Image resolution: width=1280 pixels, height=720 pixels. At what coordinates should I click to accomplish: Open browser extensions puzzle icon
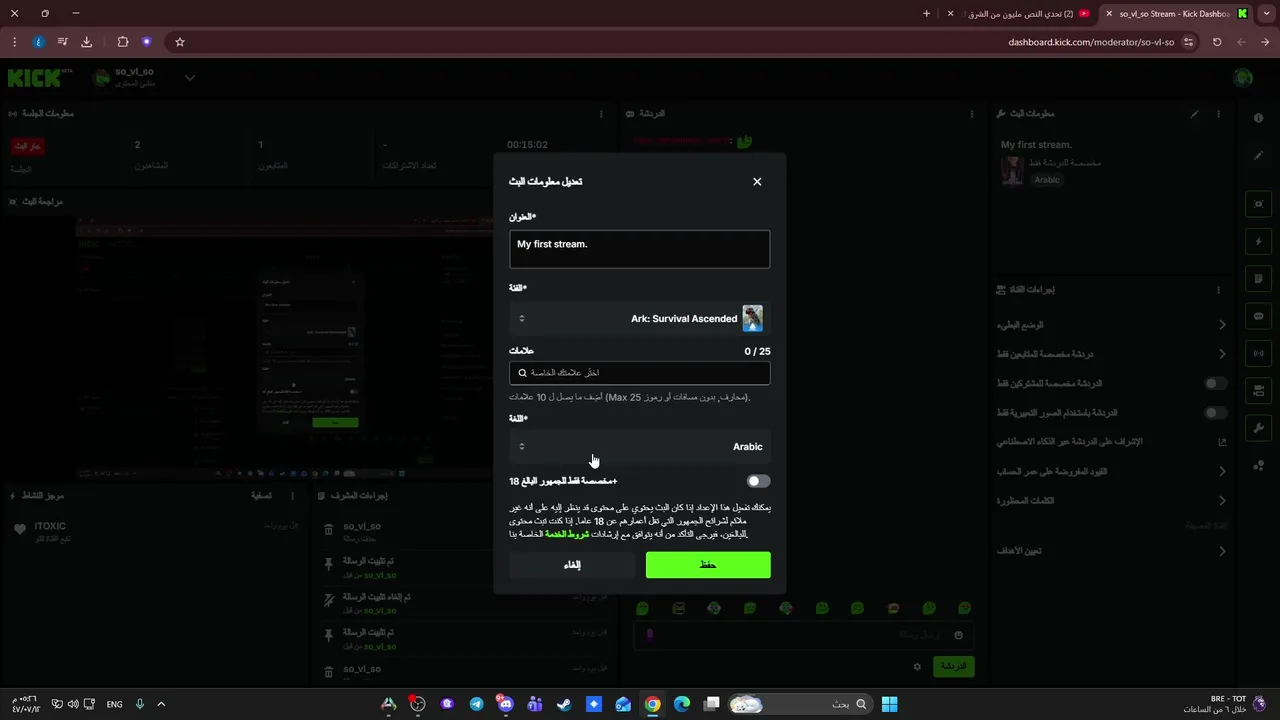coord(123,42)
